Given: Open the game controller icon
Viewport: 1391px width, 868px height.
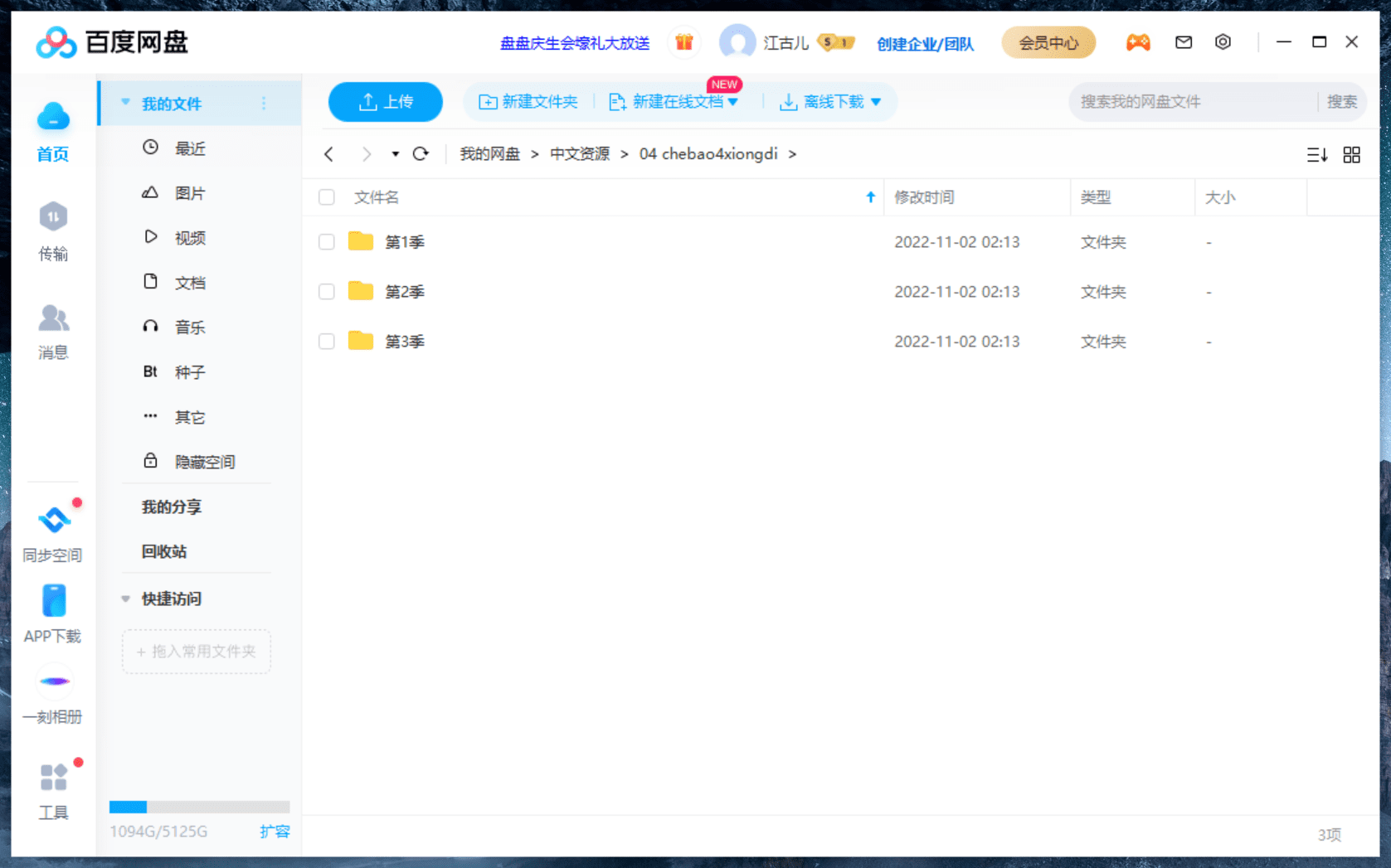Looking at the screenshot, I should [1138, 42].
